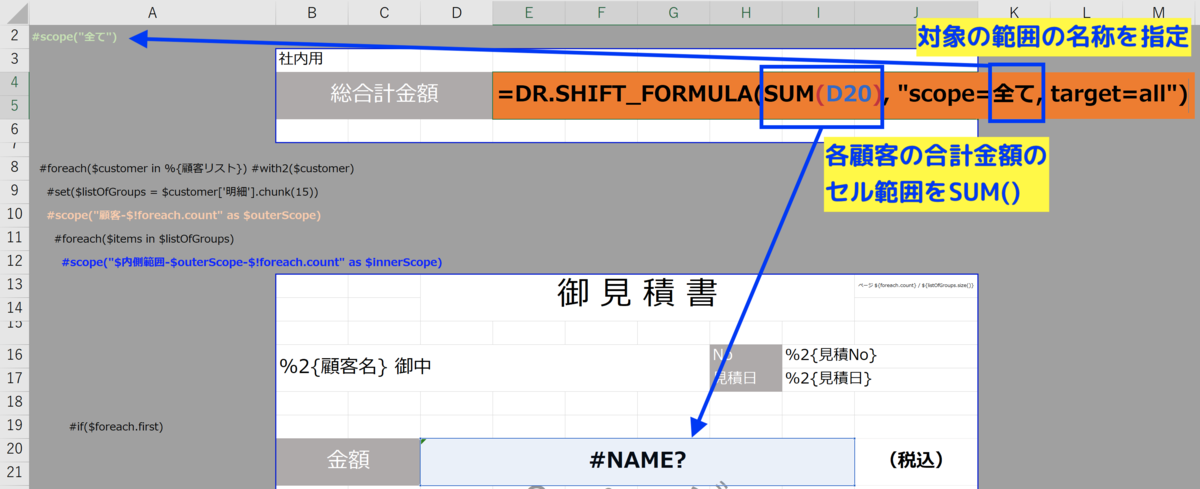Viewport: 1200px width, 489px height.
Task: Click row 18 header
Action: [x=14, y=402]
